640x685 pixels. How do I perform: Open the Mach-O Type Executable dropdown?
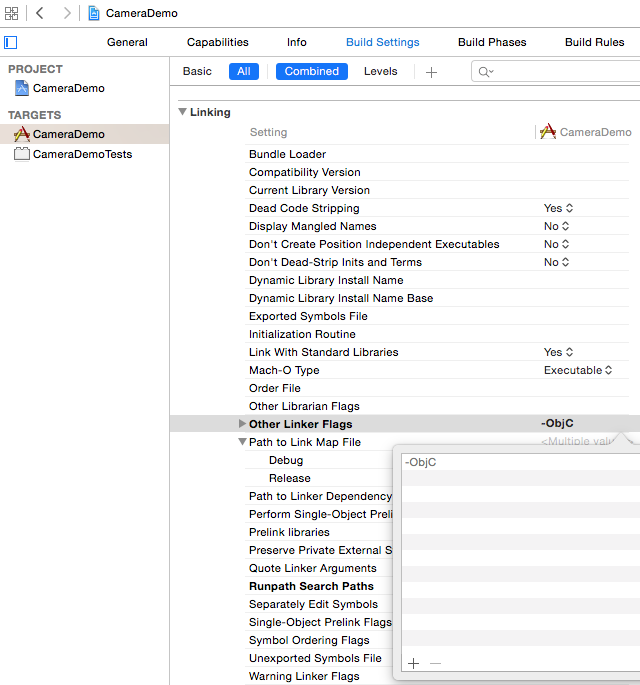point(578,370)
